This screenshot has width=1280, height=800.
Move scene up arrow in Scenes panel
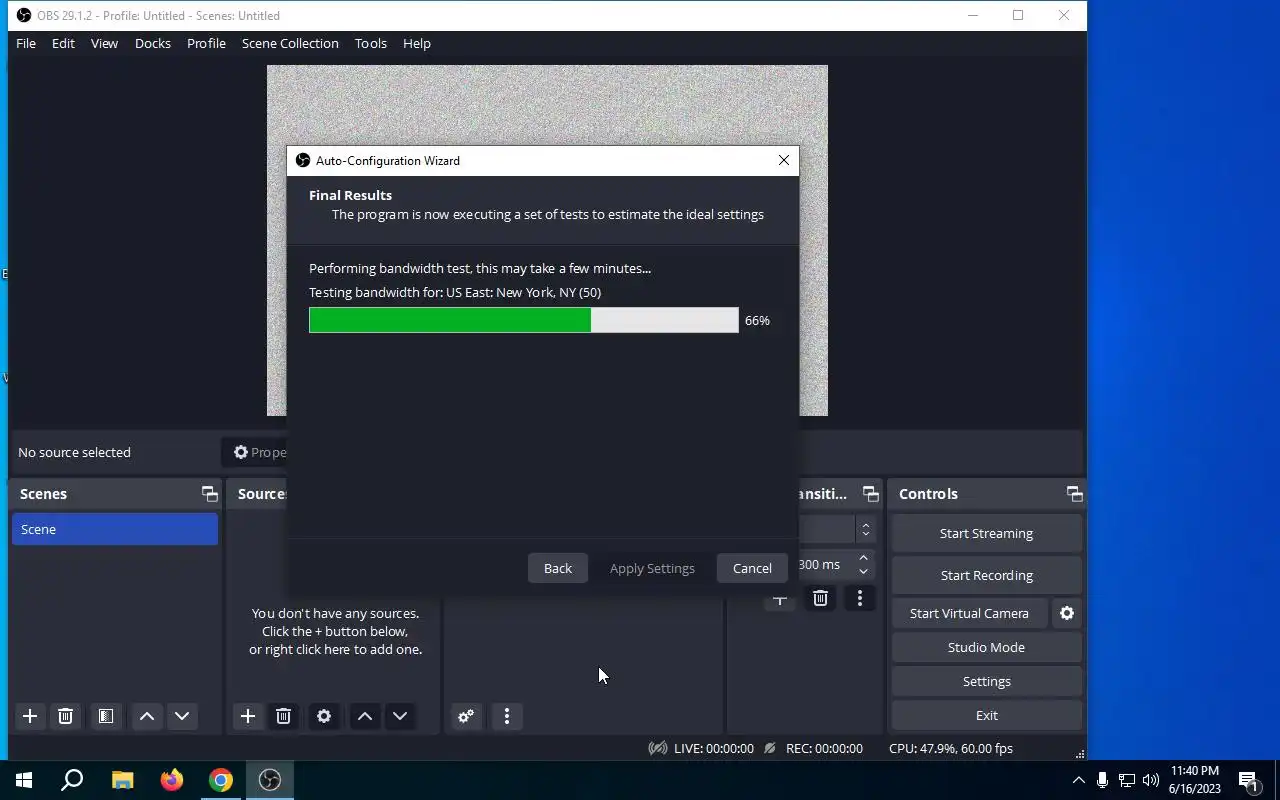(x=147, y=716)
